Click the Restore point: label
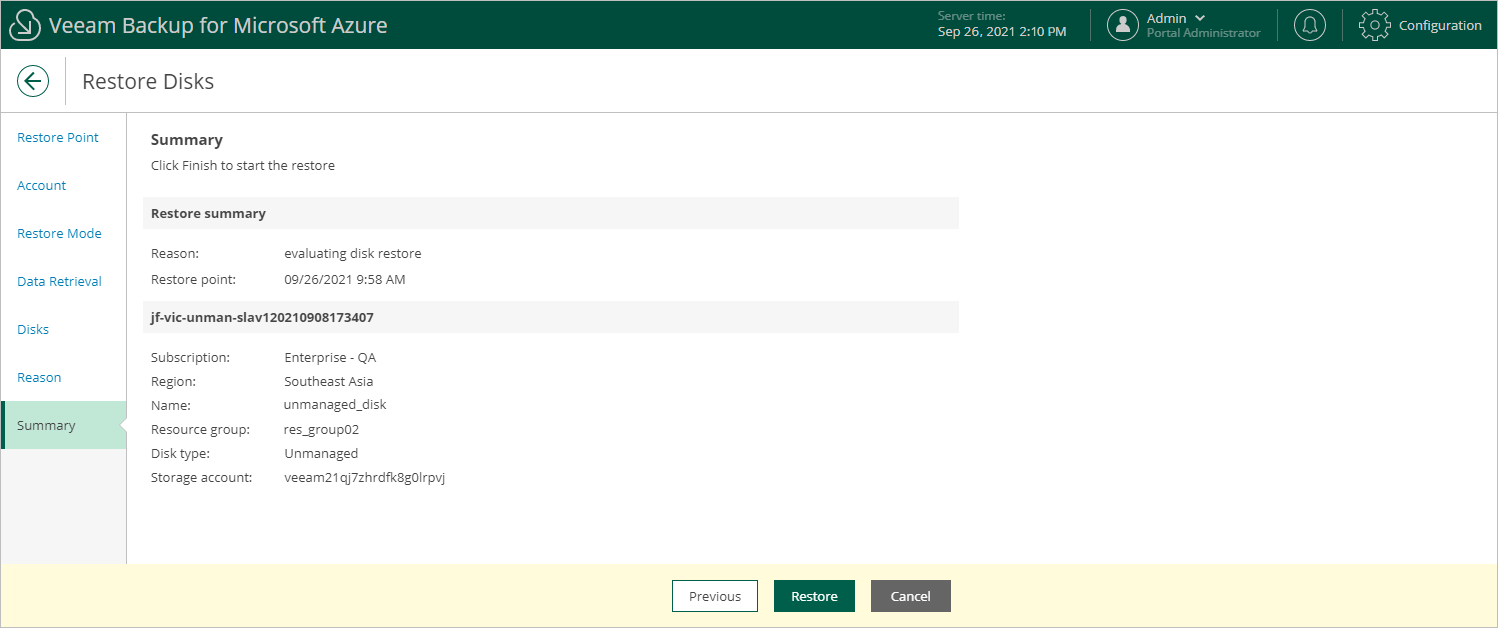This screenshot has width=1498, height=628. click(x=194, y=279)
